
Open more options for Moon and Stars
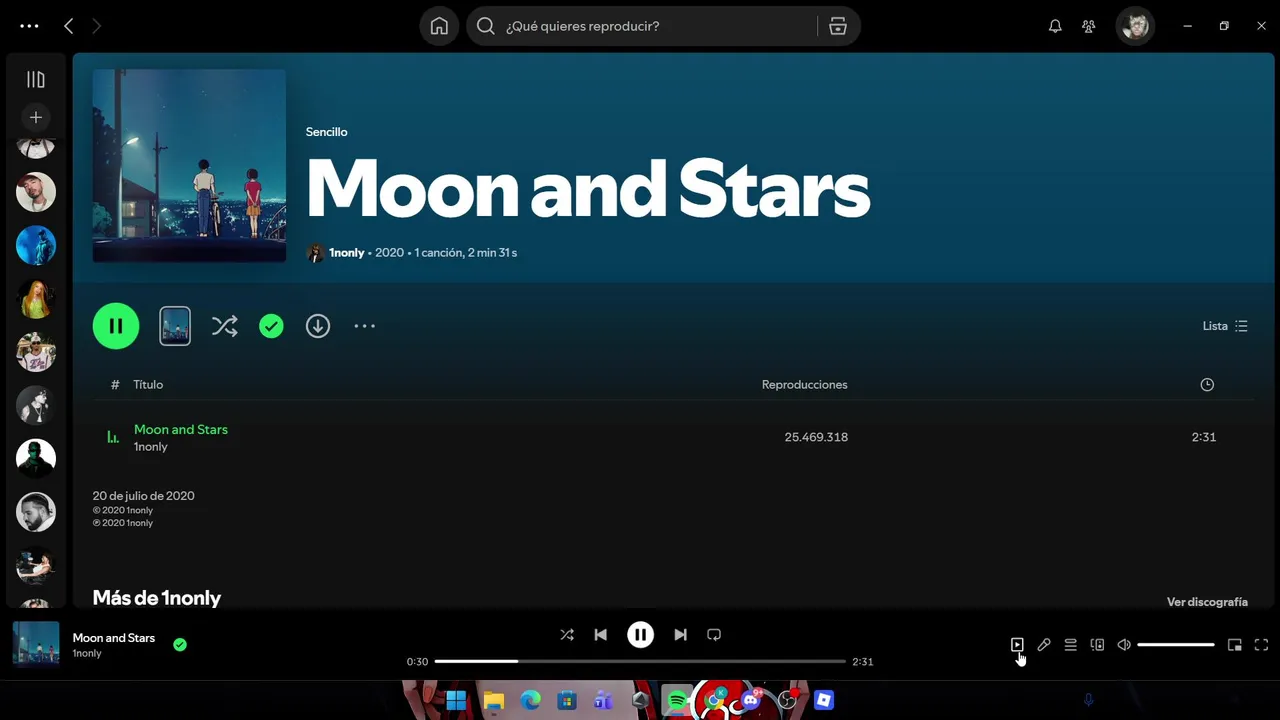[x=365, y=326]
